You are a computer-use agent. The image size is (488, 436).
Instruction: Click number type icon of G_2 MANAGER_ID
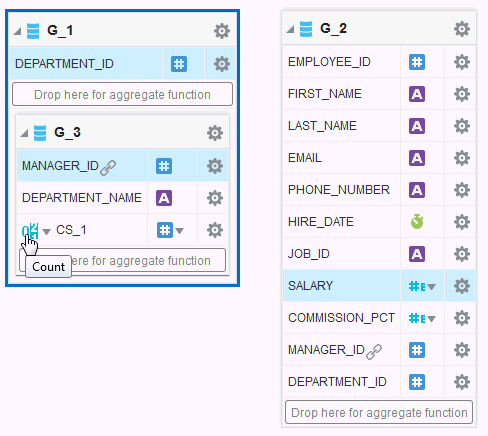[417, 350]
